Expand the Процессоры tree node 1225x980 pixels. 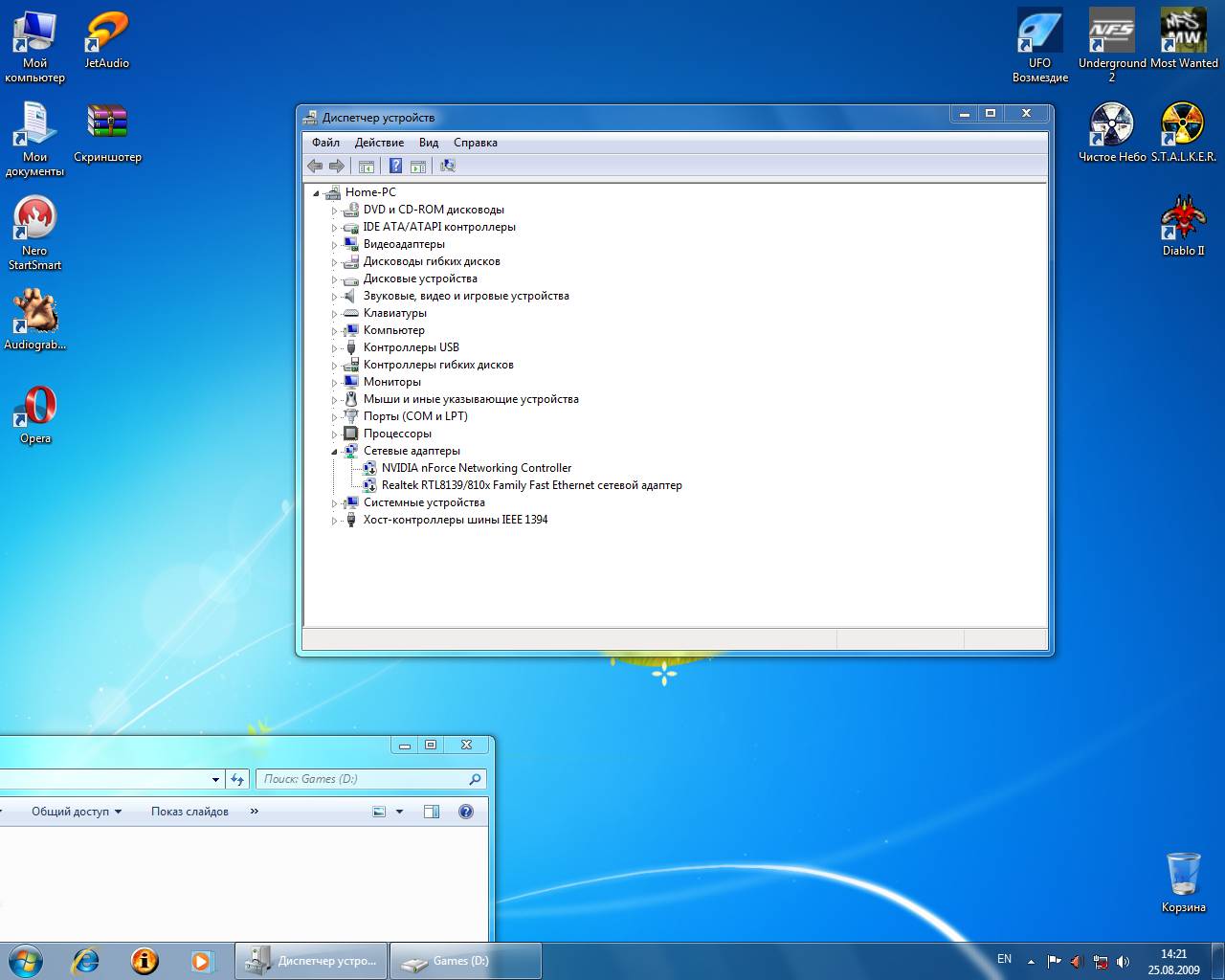(335, 434)
